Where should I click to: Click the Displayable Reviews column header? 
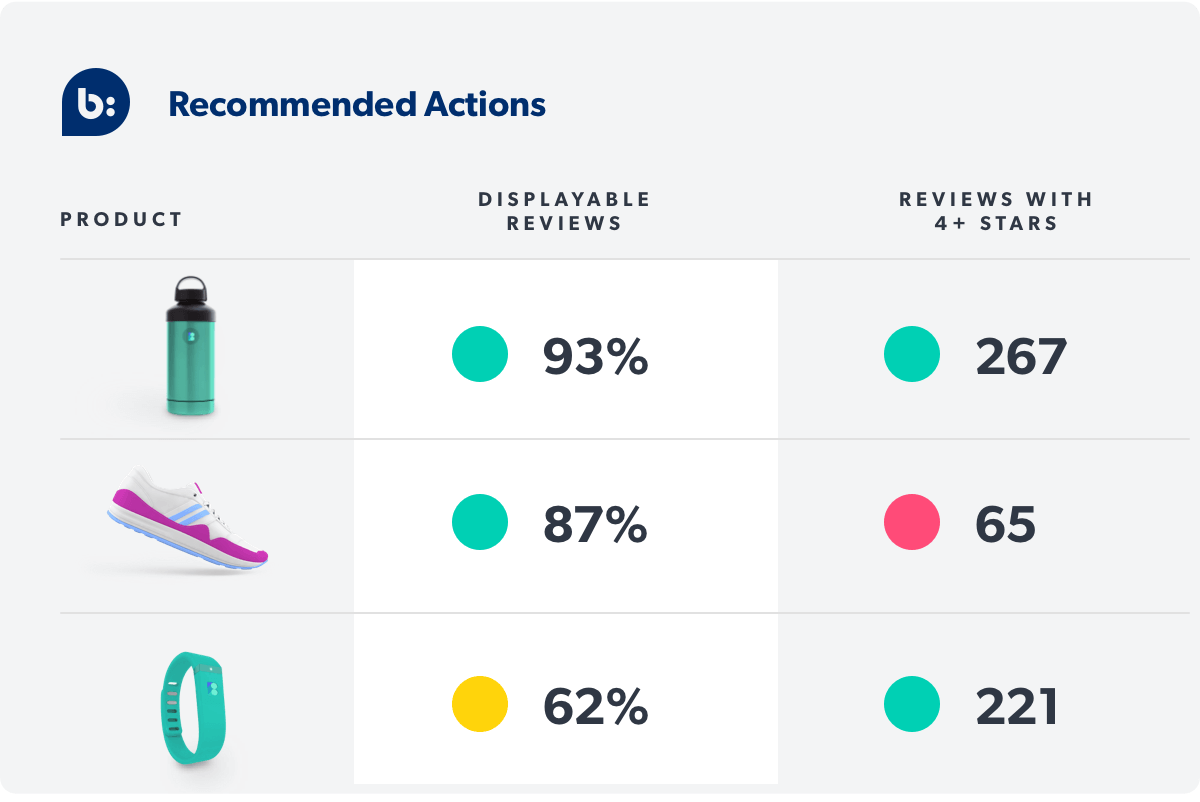(564, 211)
